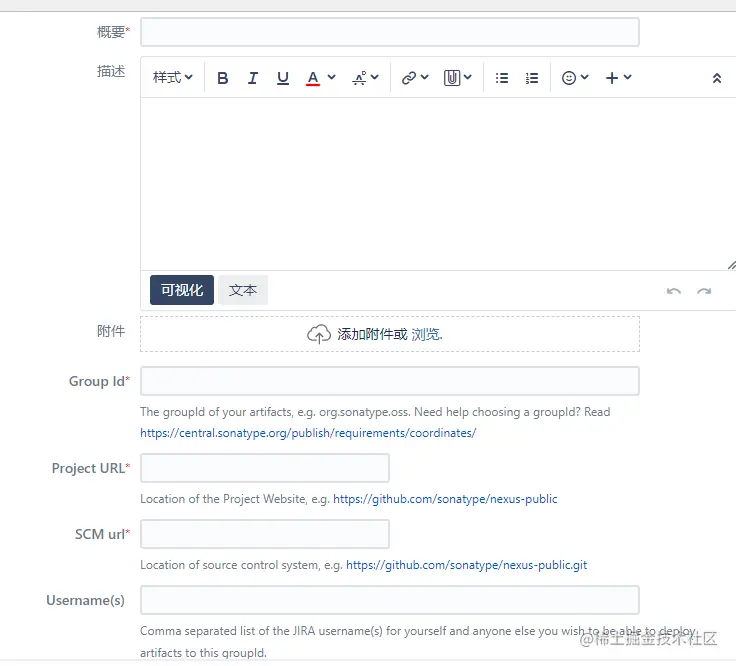This screenshot has height=666, width=736.
Task: Click the attachment paperclip icon
Action: 452,78
